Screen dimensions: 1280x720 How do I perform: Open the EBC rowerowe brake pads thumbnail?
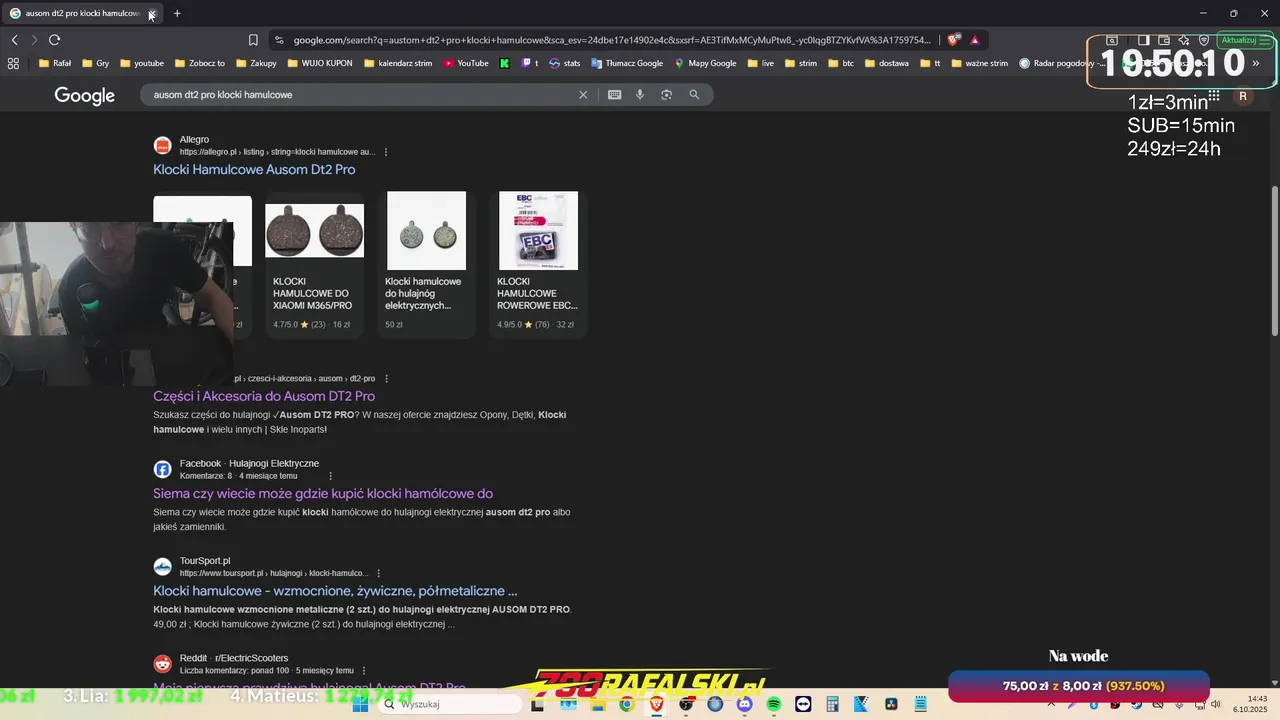[x=538, y=231]
